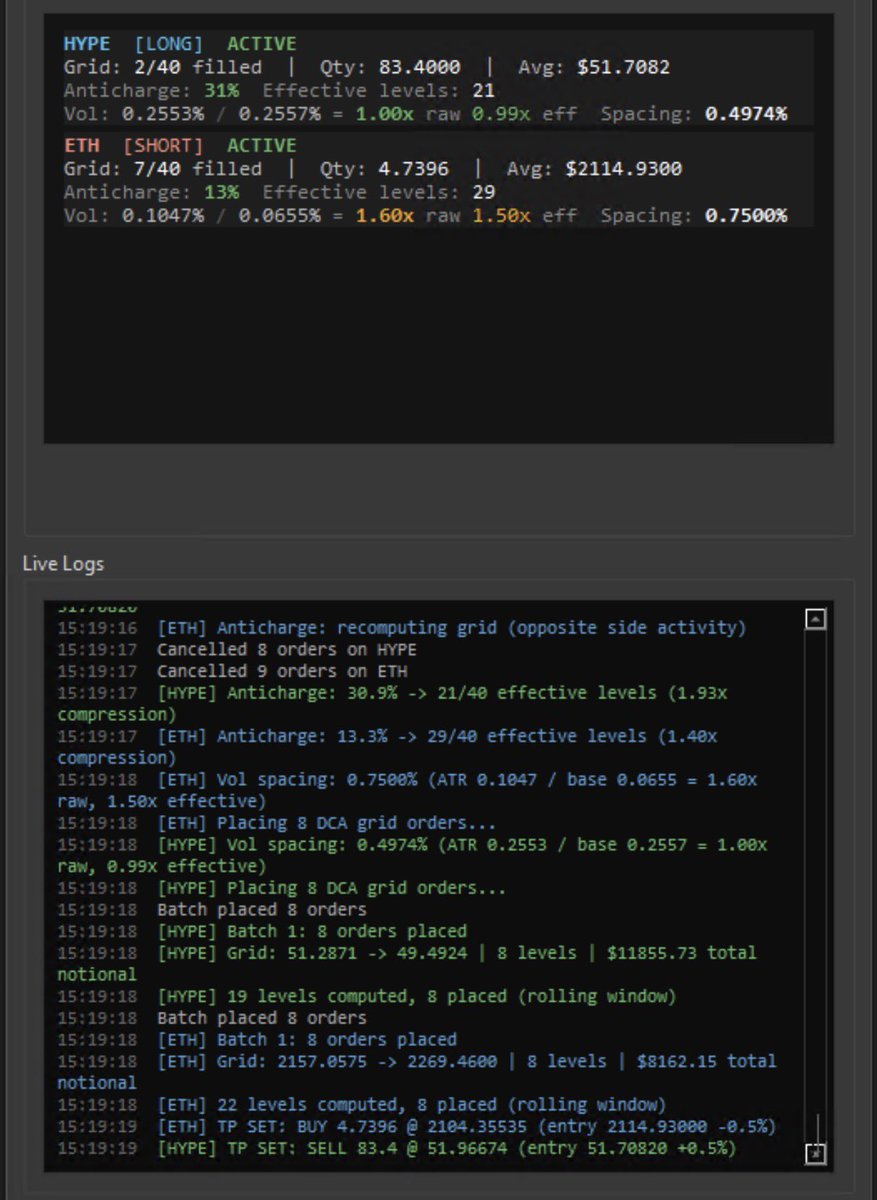The width and height of the screenshot is (877, 1200).
Task: Click ETH spacing value 0.7500%
Action: pos(746,216)
